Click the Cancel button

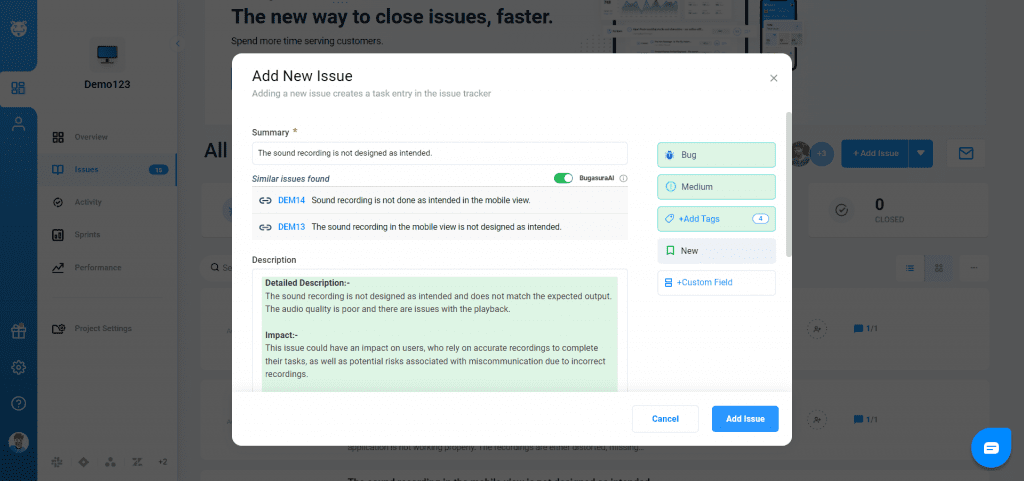click(665, 419)
